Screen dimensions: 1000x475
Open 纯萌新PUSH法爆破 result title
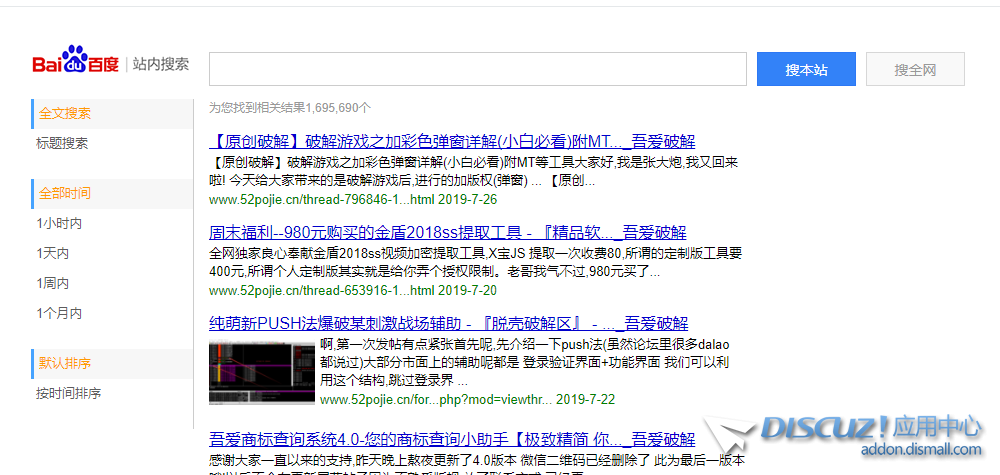[x=448, y=323]
